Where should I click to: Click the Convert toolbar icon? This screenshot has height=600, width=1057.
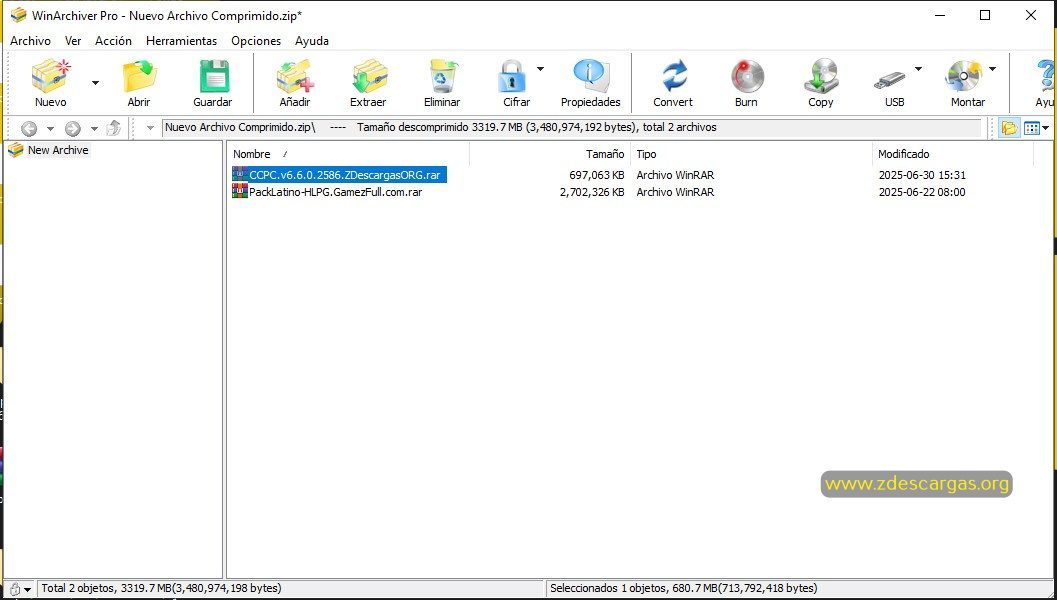point(673,76)
